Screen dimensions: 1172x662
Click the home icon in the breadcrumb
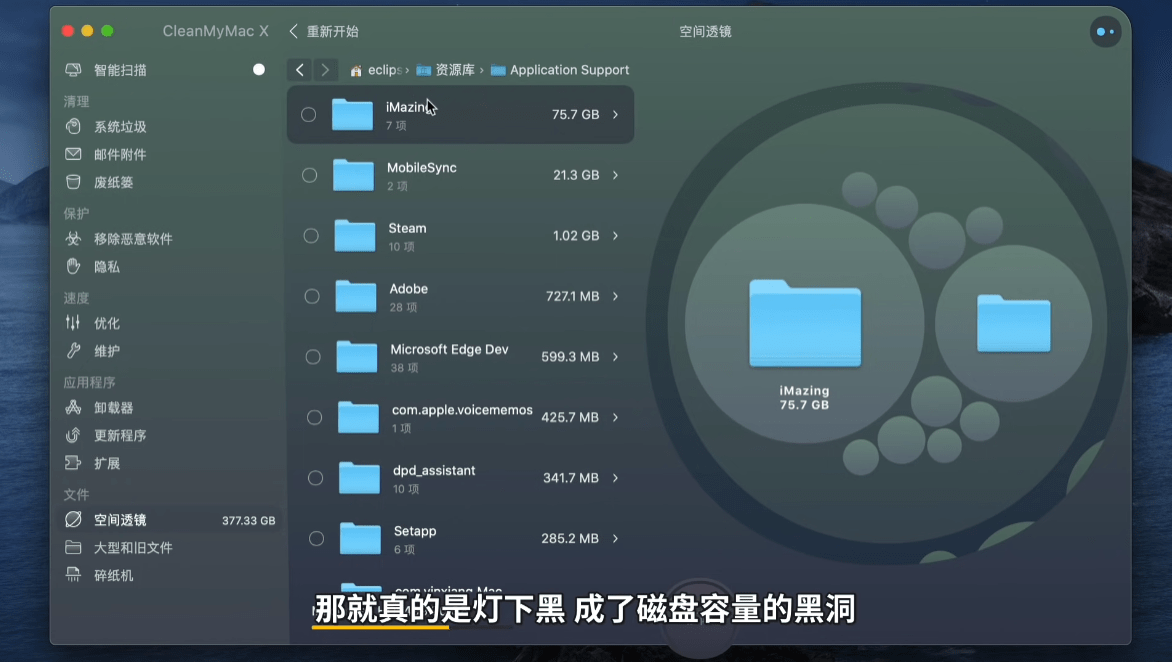coord(356,70)
